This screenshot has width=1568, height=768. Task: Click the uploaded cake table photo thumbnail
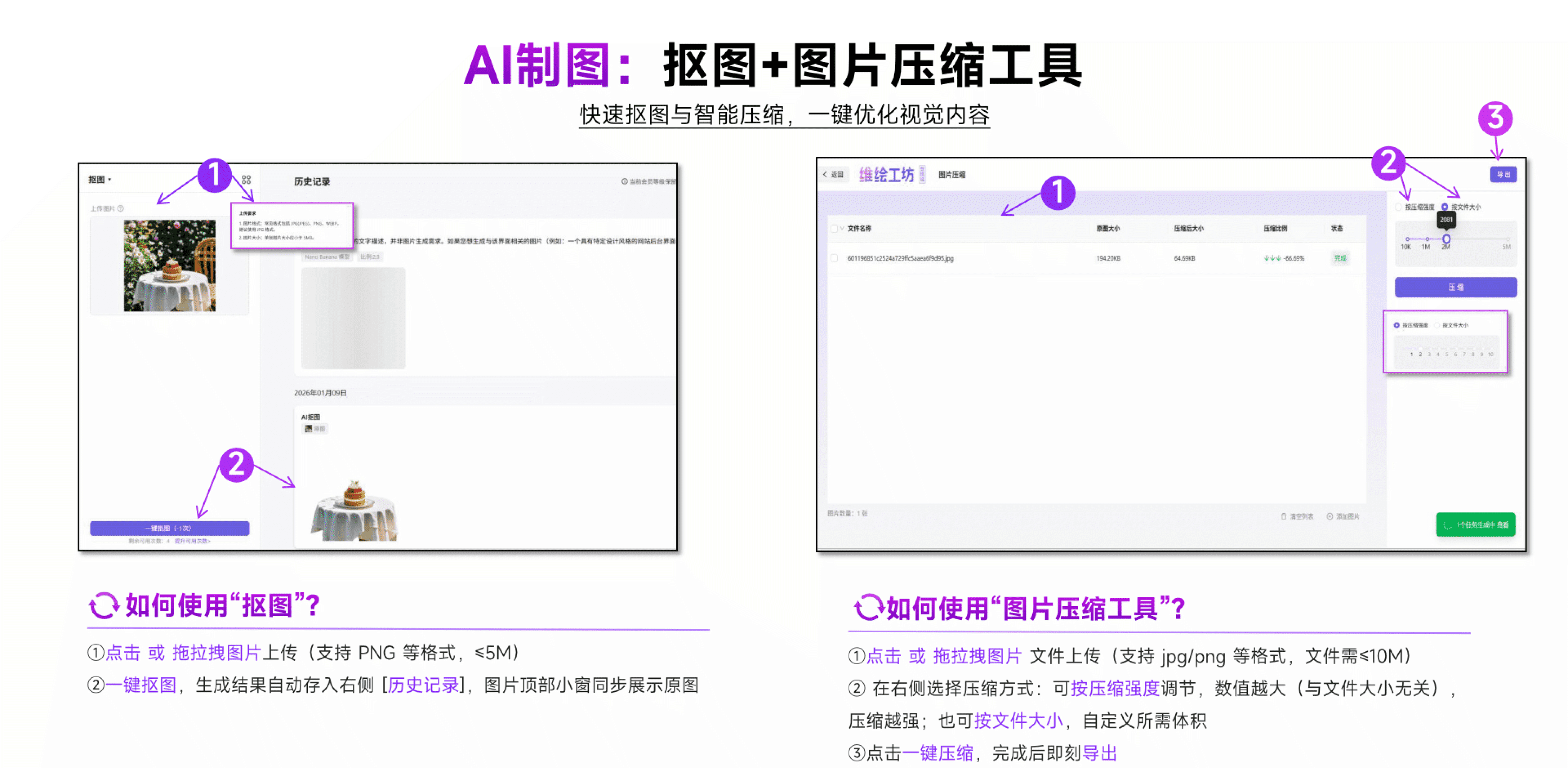pyautogui.click(x=169, y=266)
